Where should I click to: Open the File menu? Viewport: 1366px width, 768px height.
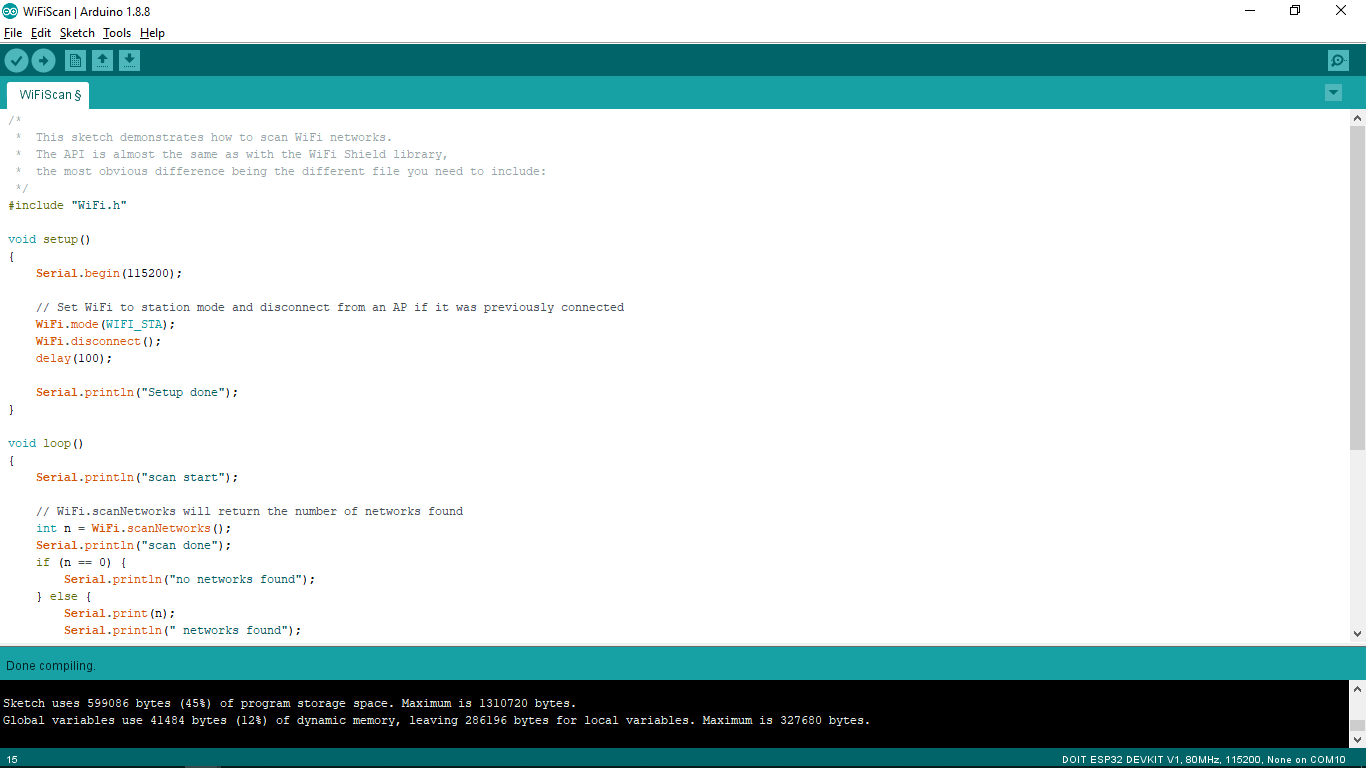tap(13, 33)
